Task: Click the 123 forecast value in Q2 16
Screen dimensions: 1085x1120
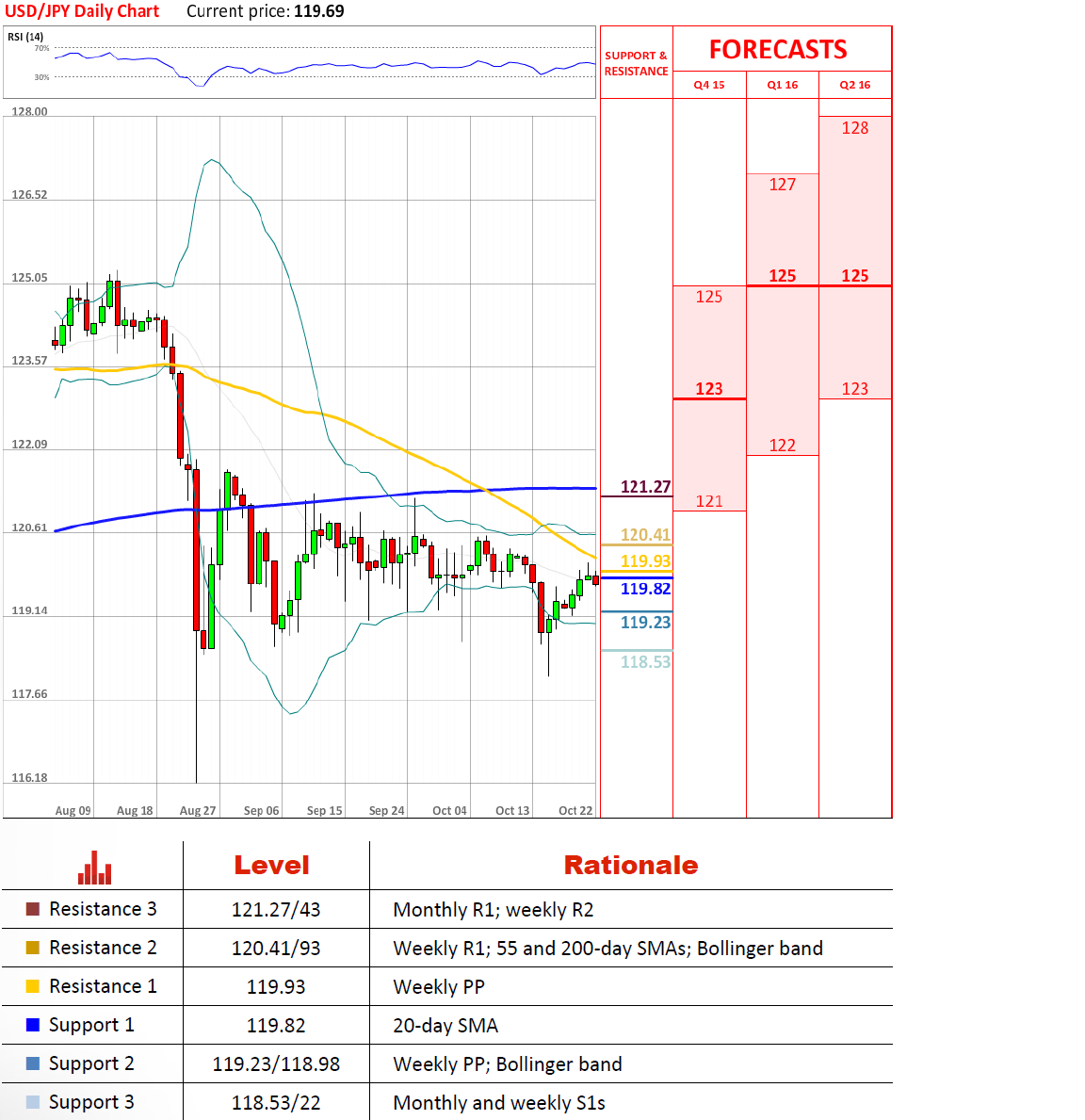Action: coord(855,389)
